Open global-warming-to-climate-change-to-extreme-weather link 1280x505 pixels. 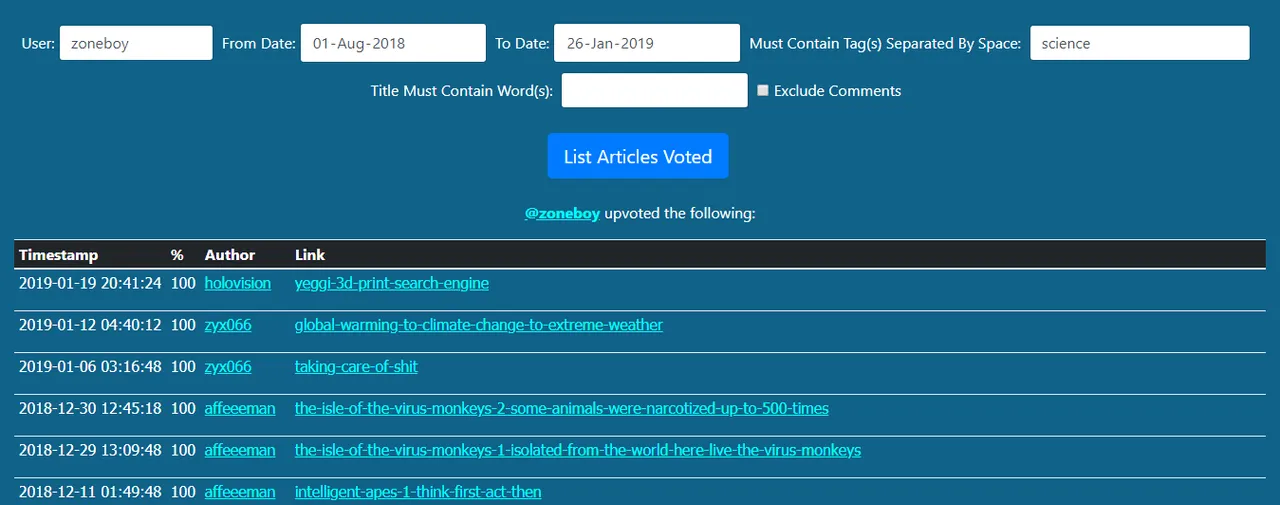pos(479,325)
